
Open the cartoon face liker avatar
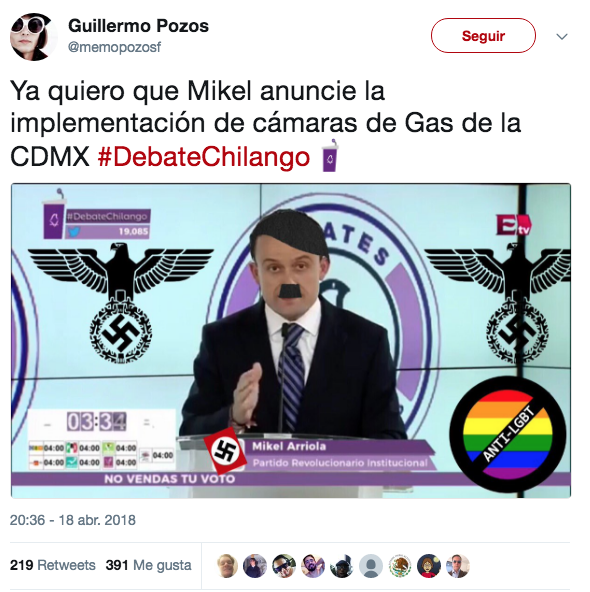pyautogui.click(x=429, y=566)
